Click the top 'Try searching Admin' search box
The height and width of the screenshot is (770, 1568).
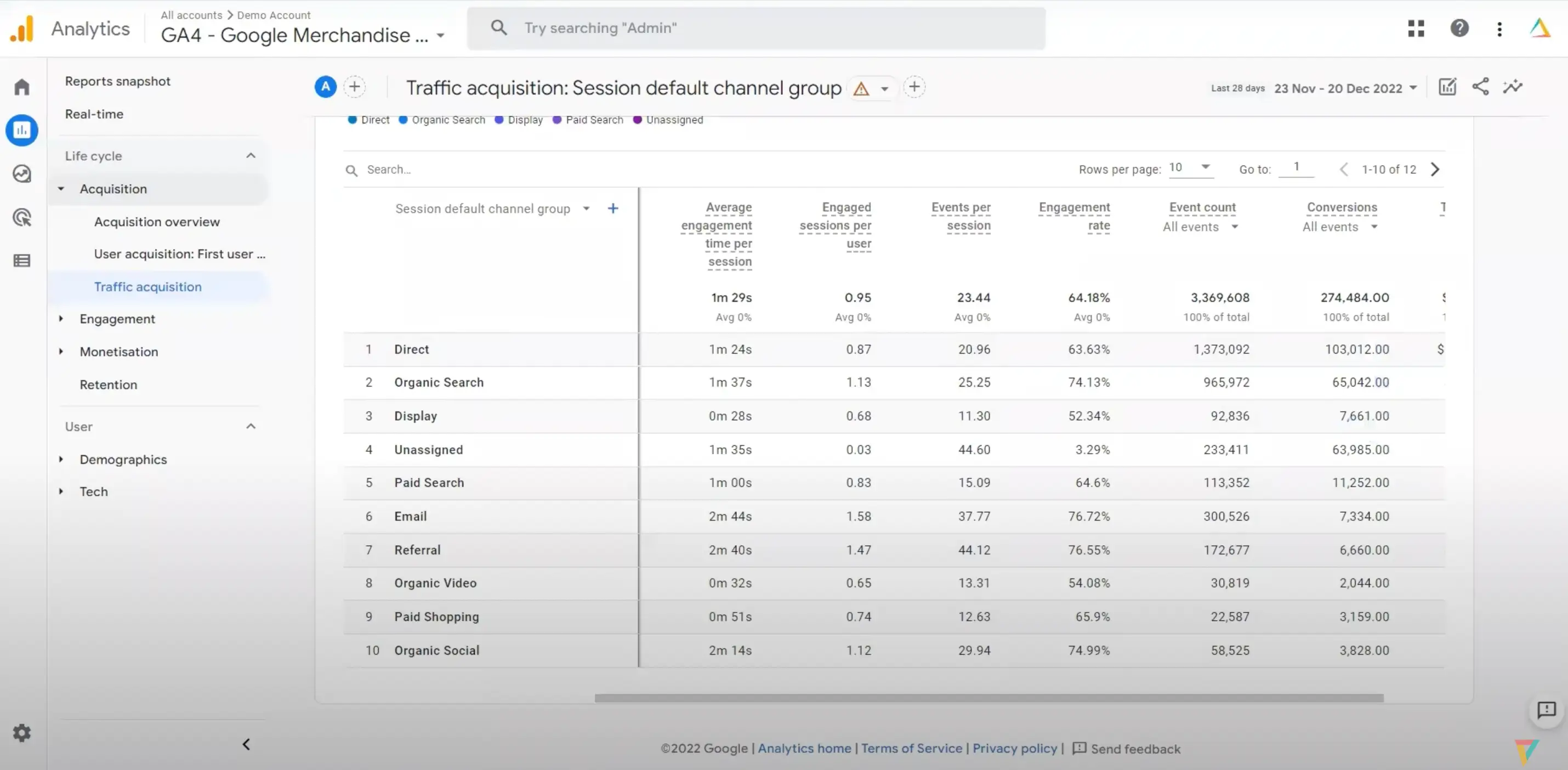[x=756, y=28]
